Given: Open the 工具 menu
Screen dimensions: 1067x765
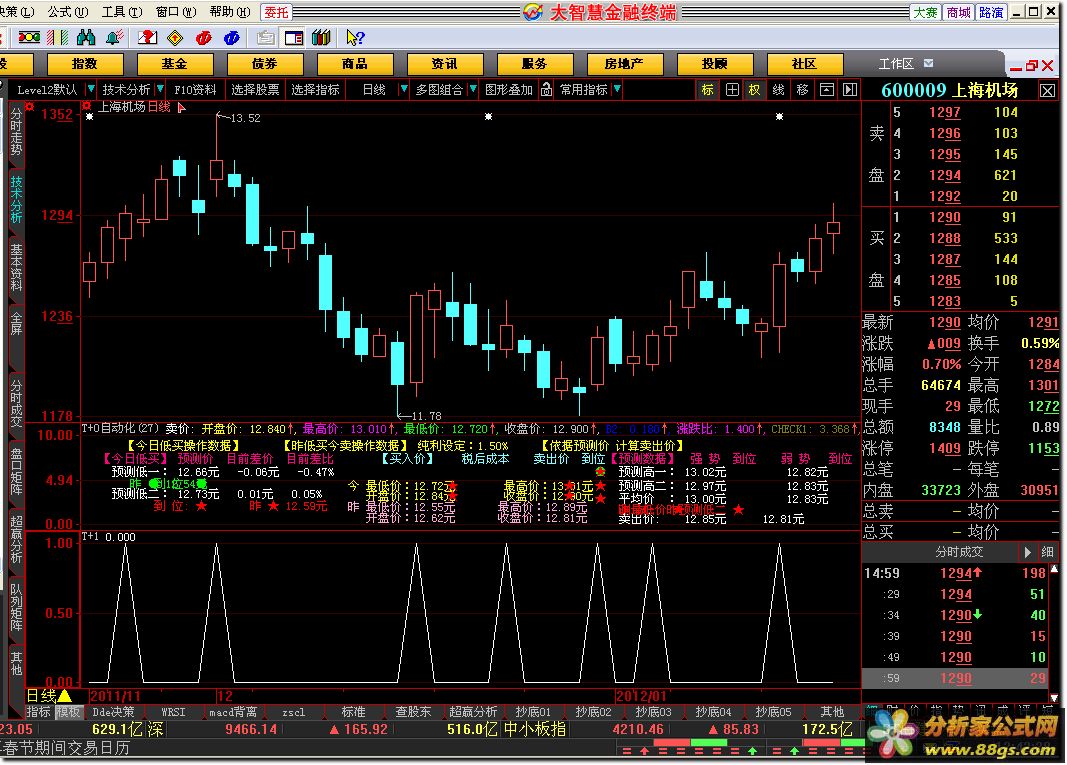Looking at the screenshot, I should point(122,12).
